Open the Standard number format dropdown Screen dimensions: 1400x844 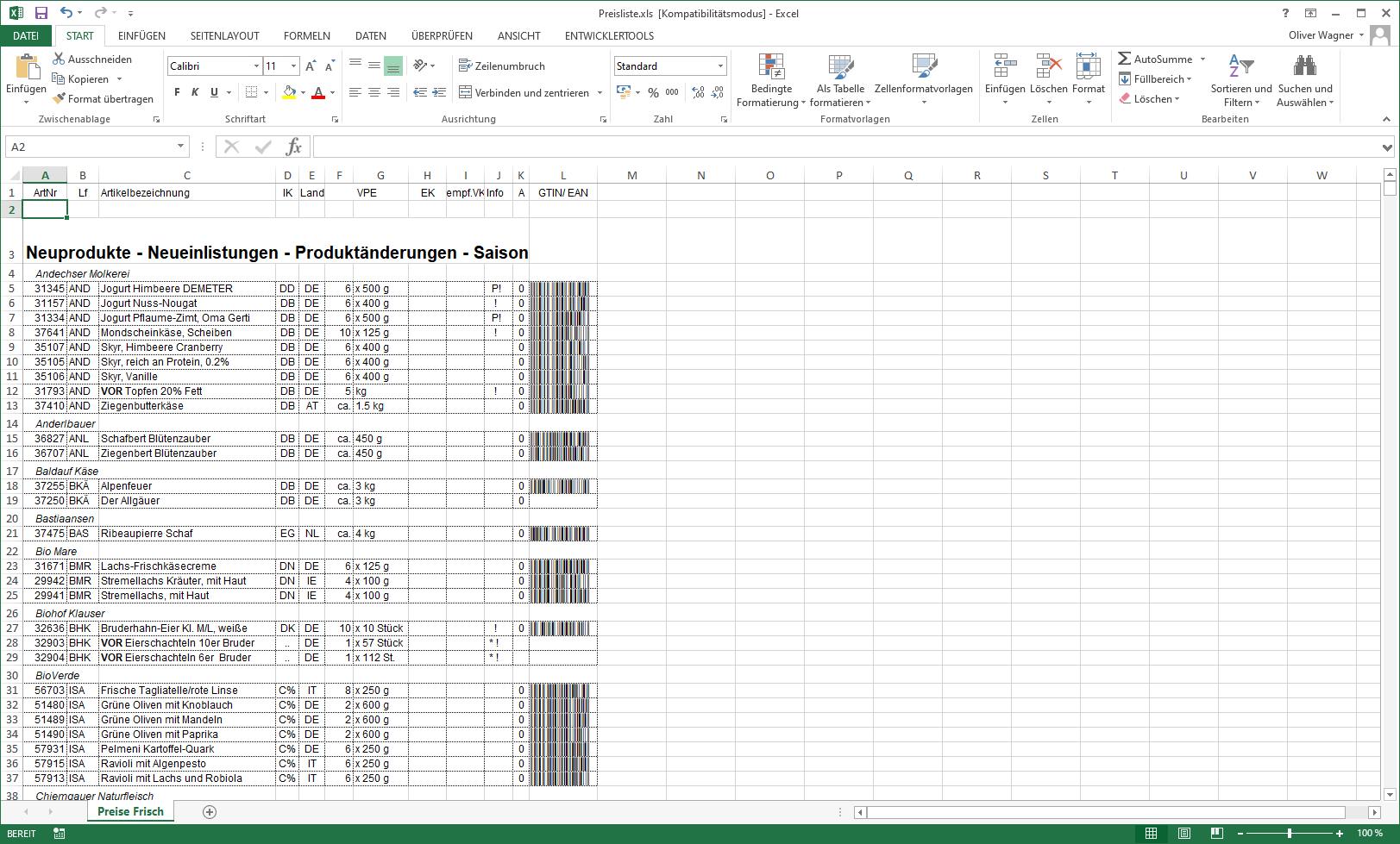click(720, 66)
